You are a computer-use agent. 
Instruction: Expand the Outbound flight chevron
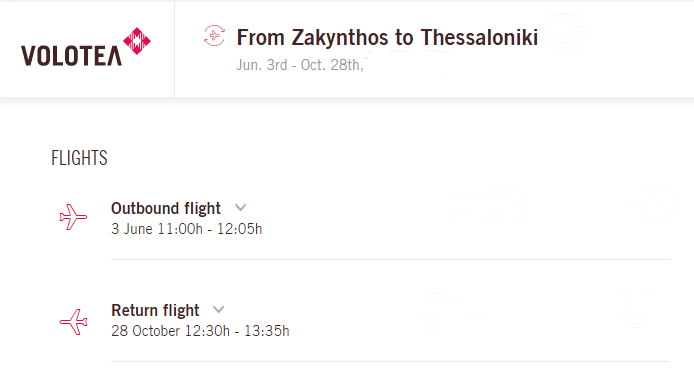click(240, 207)
